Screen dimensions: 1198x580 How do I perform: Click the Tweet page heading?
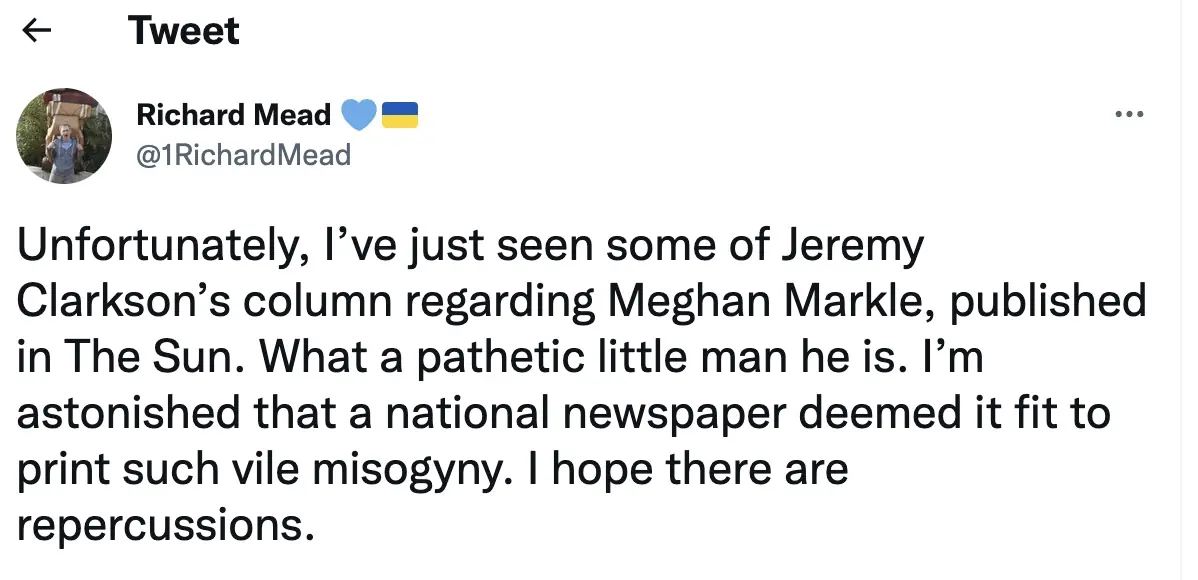click(184, 31)
